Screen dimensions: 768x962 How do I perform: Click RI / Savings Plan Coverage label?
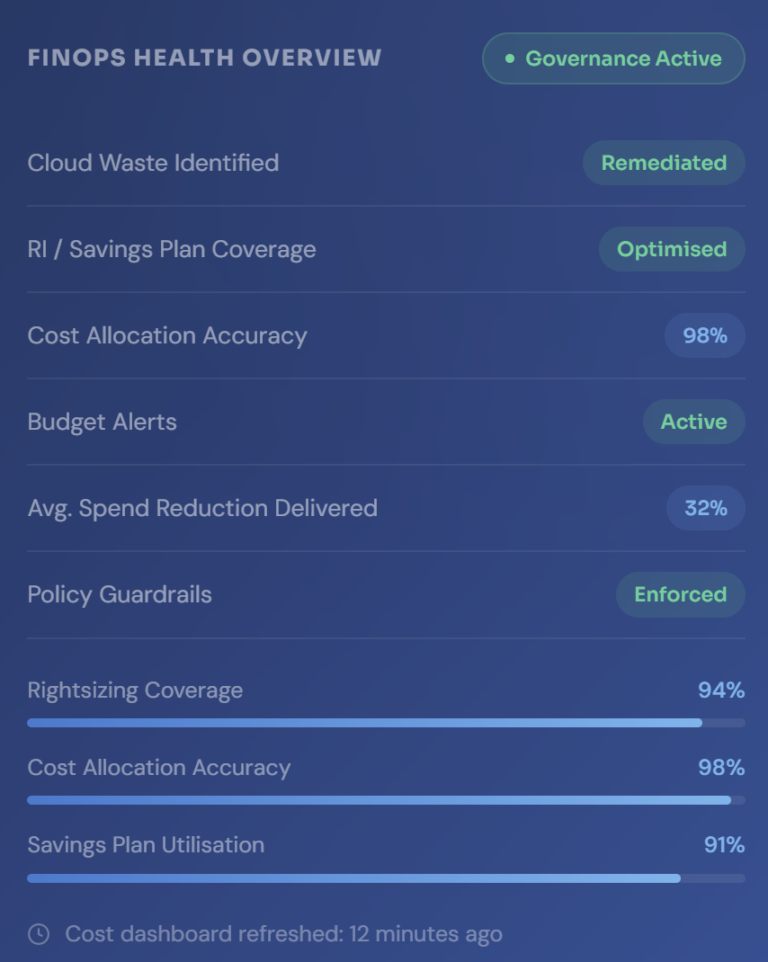tap(172, 250)
